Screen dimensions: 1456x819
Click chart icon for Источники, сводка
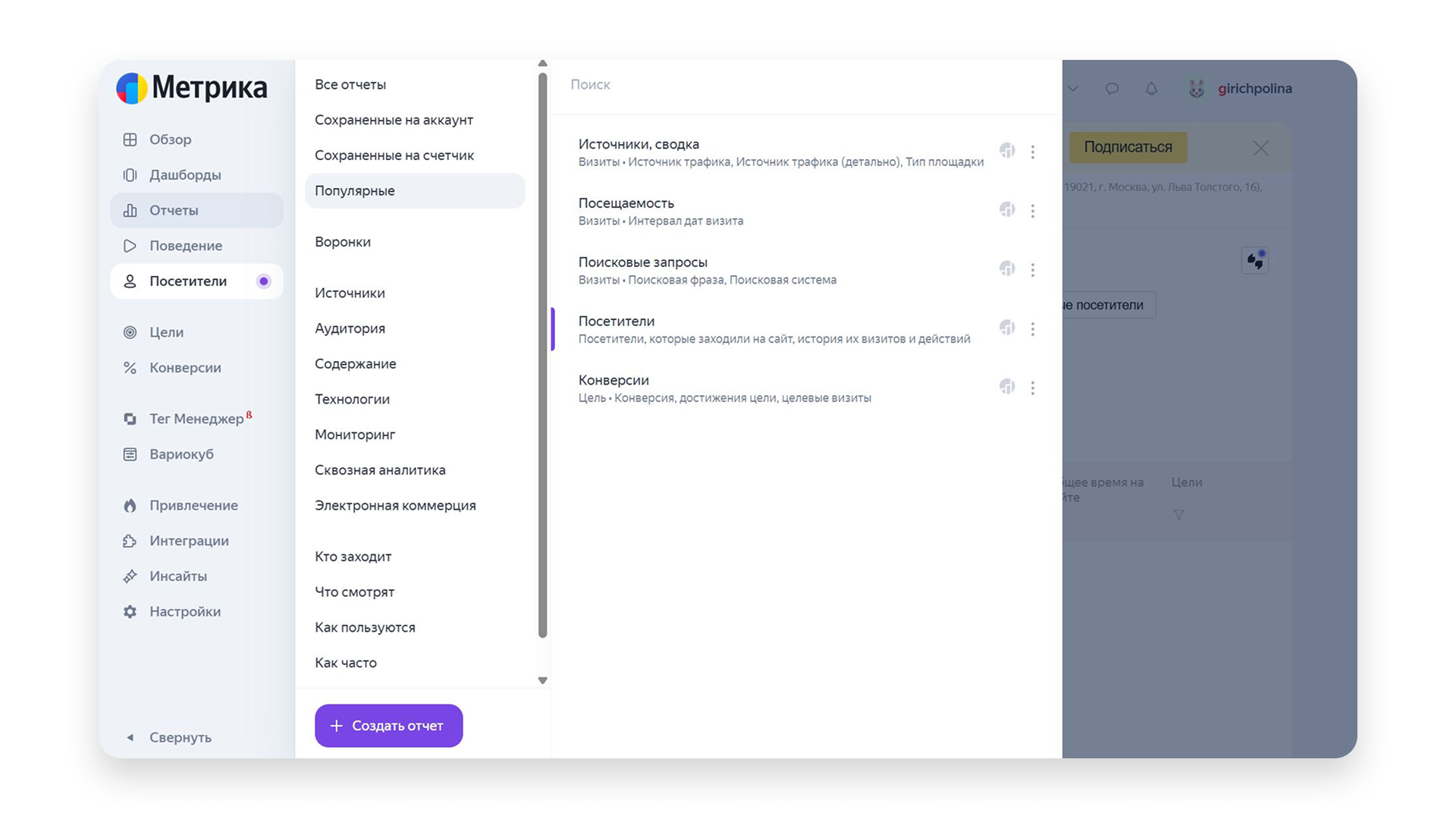pyautogui.click(x=1007, y=151)
